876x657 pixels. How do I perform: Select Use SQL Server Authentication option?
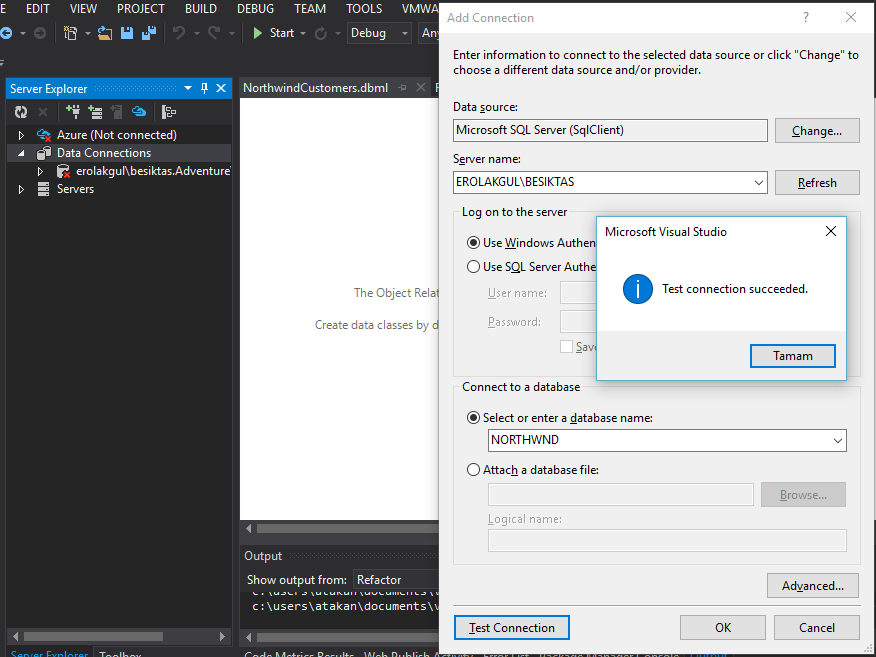474,267
